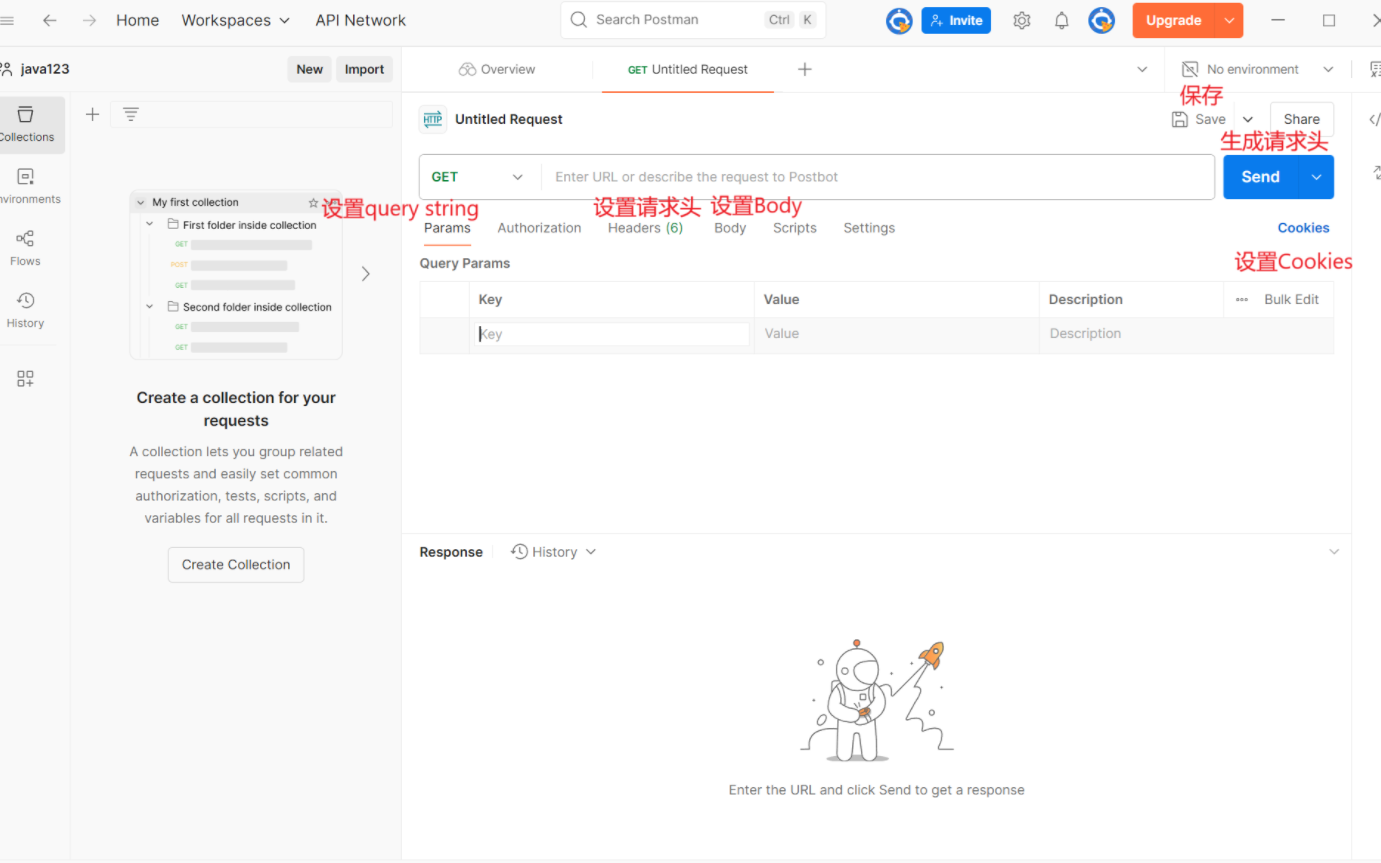Viewport: 1381px width, 863px height.
Task: Open the Cookies link
Action: click(x=1303, y=228)
